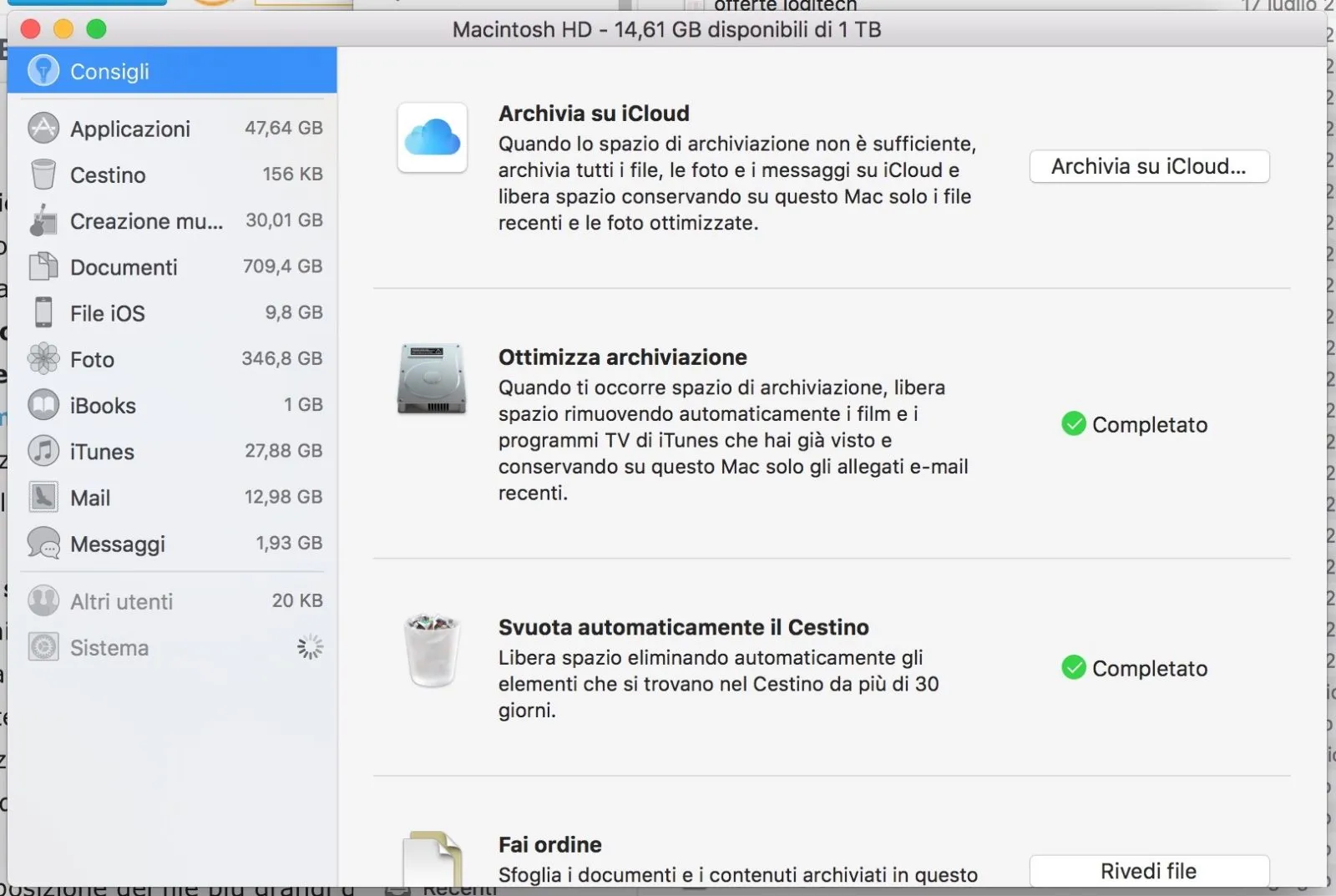
Task: Click the Applicazioni icon in the sidebar
Action: (43, 128)
